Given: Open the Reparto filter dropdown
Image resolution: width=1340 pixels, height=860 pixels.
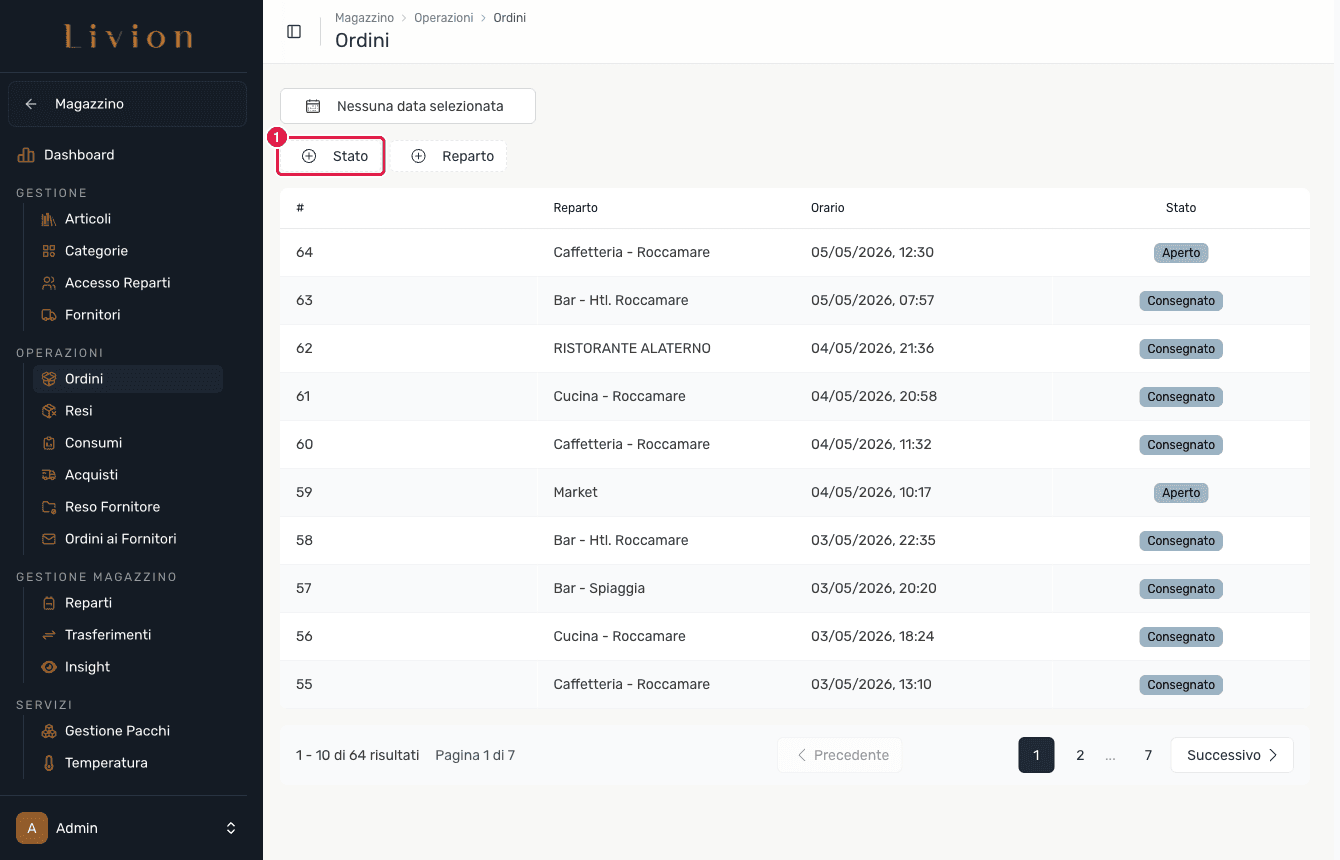Looking at the screenshot, I should (x=449, y=156).
